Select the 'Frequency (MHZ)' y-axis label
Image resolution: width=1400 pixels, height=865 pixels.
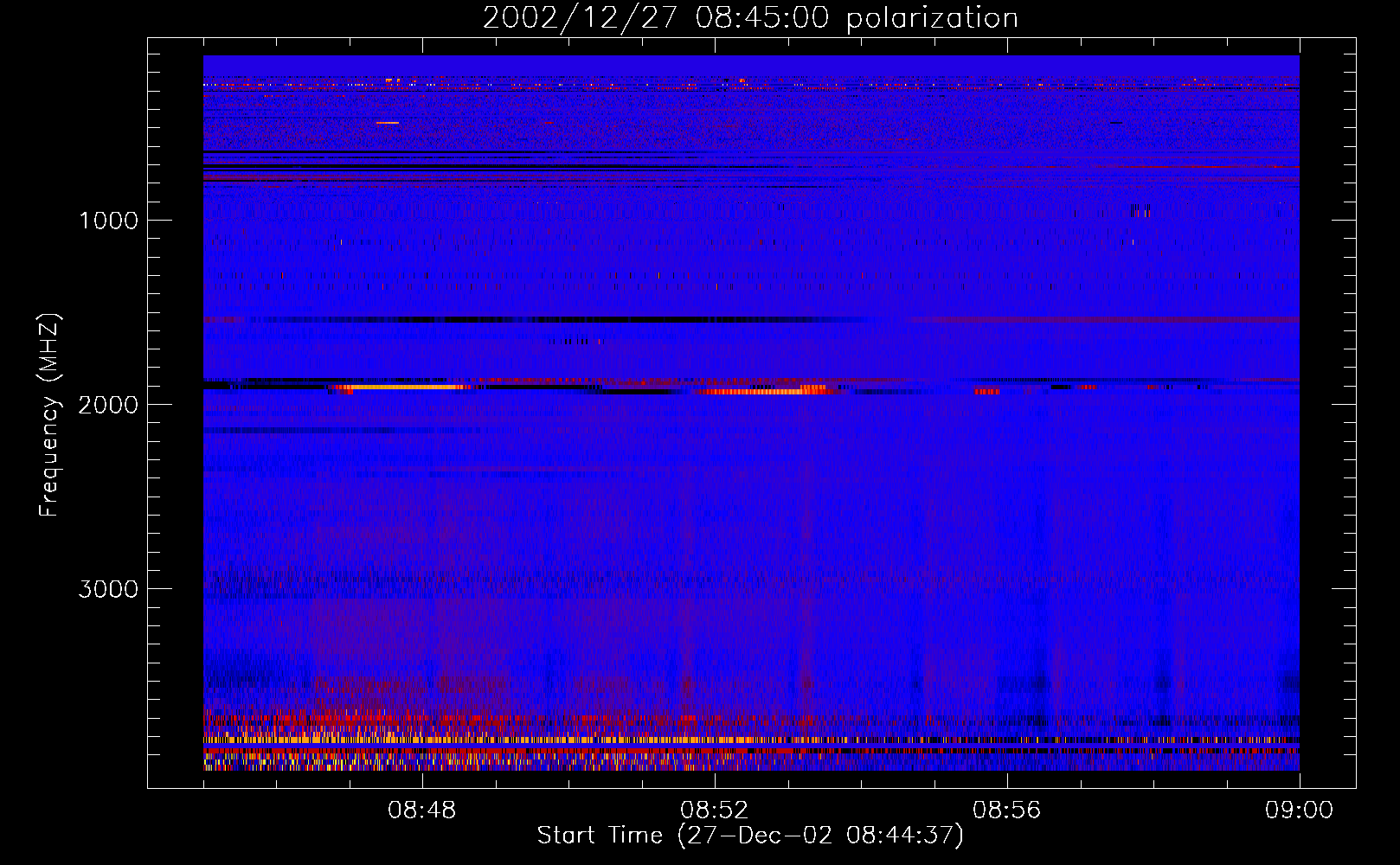coord(48,415)
